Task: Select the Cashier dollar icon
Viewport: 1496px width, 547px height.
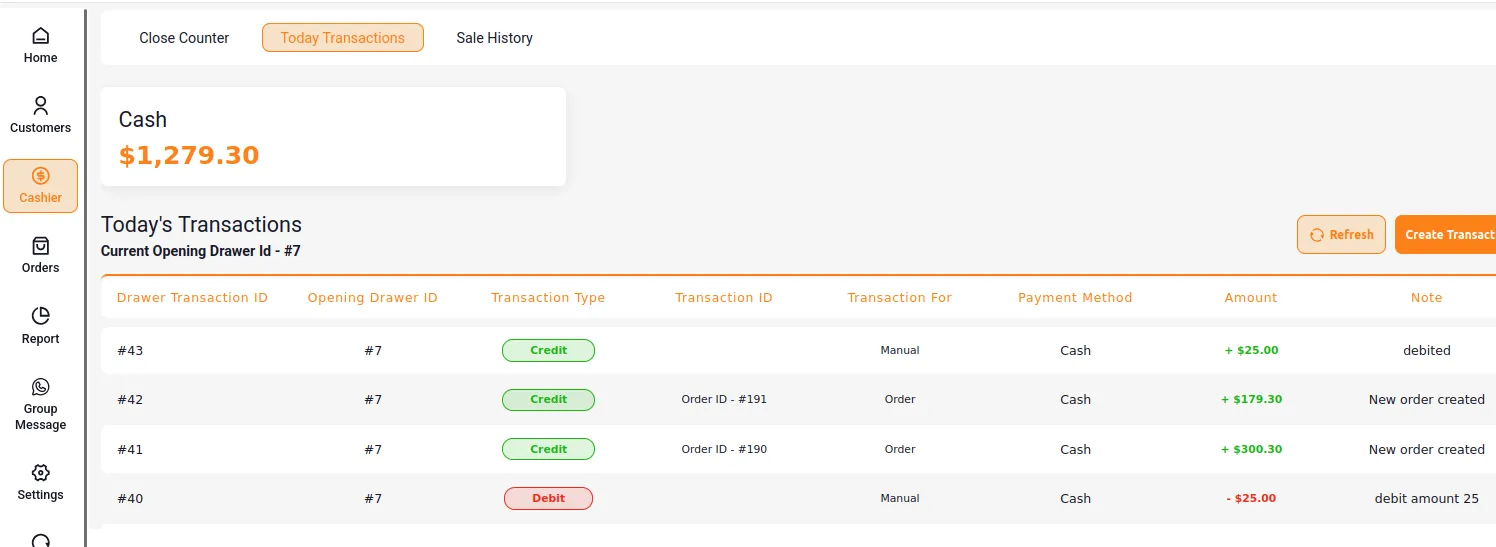Action: 40,177
